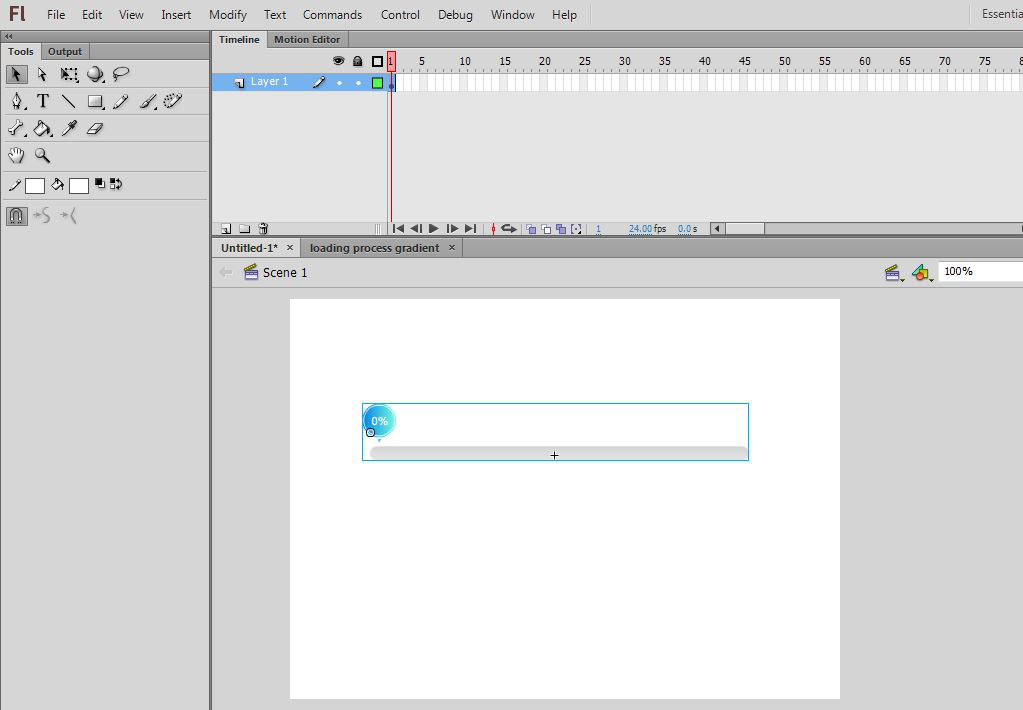Open the 100% zoom level combo box

point(981,271)
